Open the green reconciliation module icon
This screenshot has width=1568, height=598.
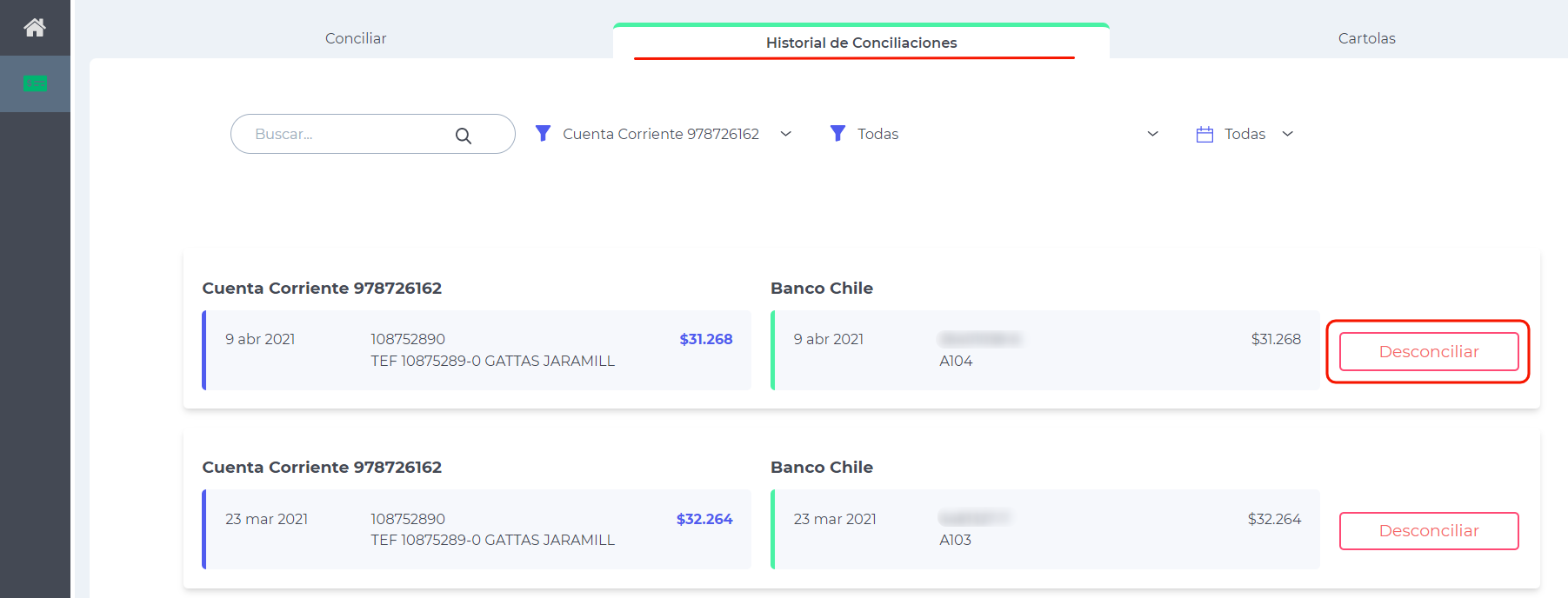[35, 83]
